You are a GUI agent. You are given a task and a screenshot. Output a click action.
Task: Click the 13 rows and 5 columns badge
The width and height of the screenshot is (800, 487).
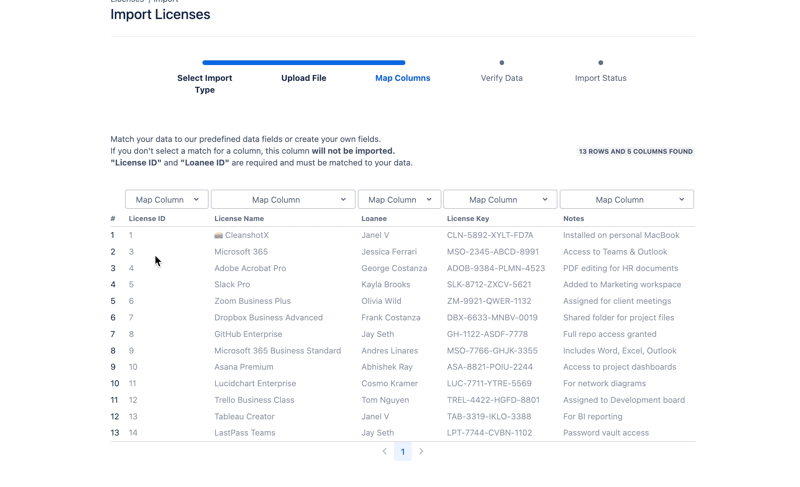tap(636, 151)
